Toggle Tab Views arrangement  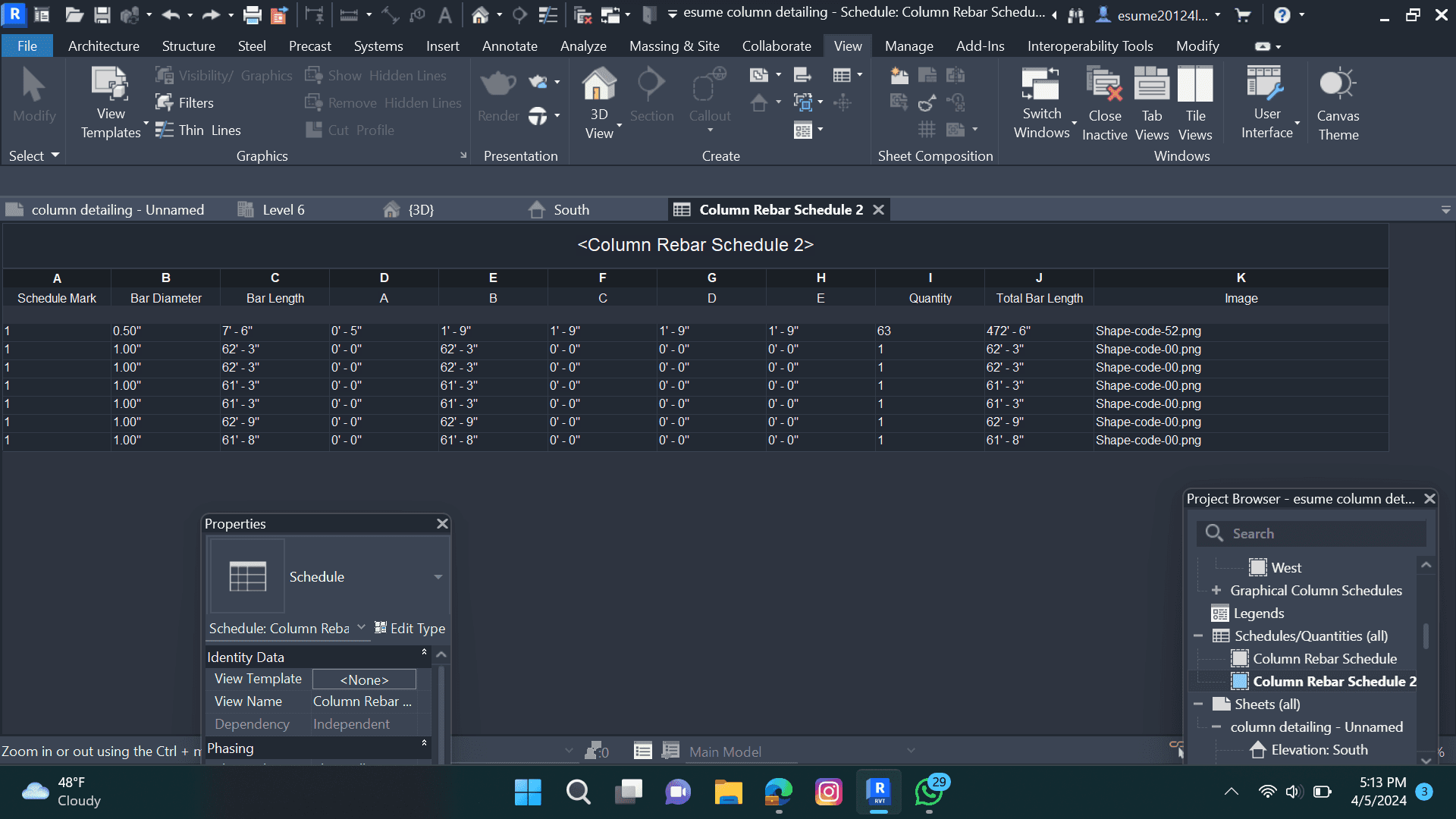pyautogui.click(x=1151, y=84)
